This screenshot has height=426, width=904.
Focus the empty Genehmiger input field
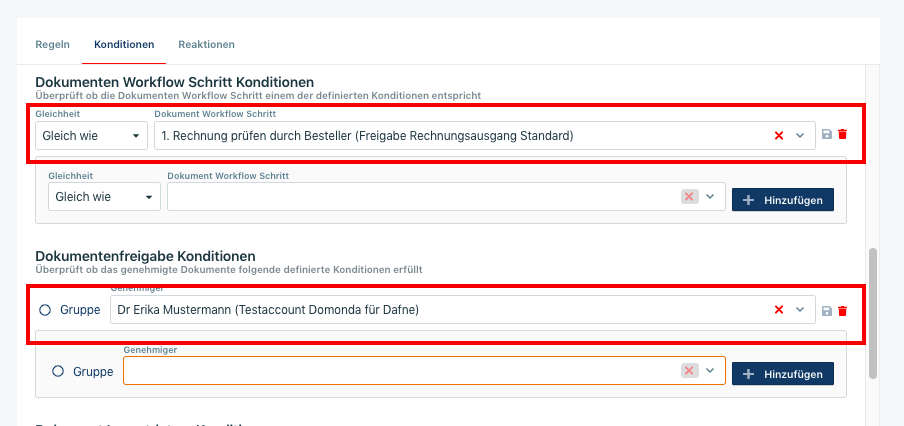point(400,371)
